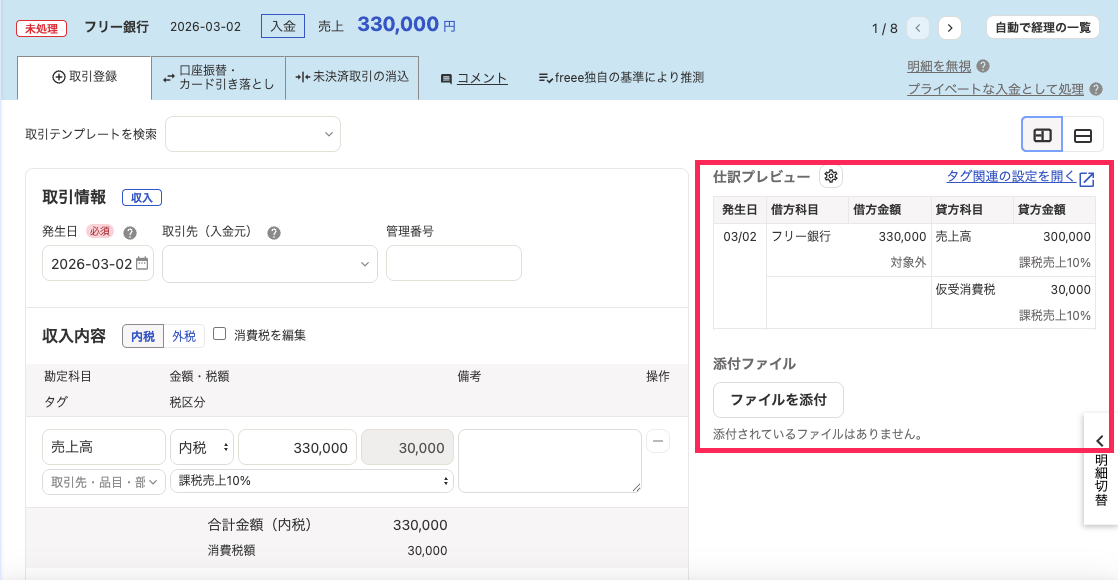Click the greyed 30,000 tax amount field
Image resolution: width=1118 pixels, height=580 pixels.
408,447
